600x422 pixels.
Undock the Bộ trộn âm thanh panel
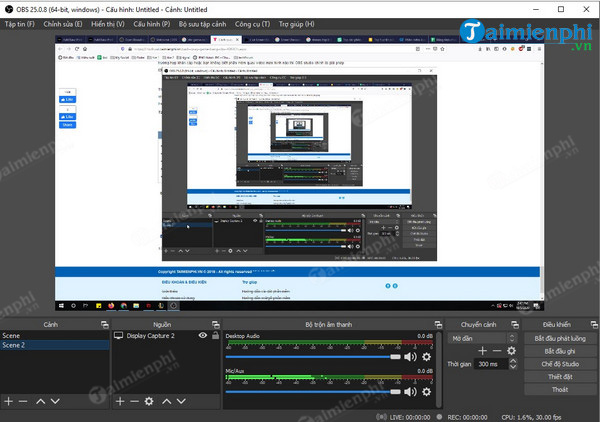click(x=438, y=324)
